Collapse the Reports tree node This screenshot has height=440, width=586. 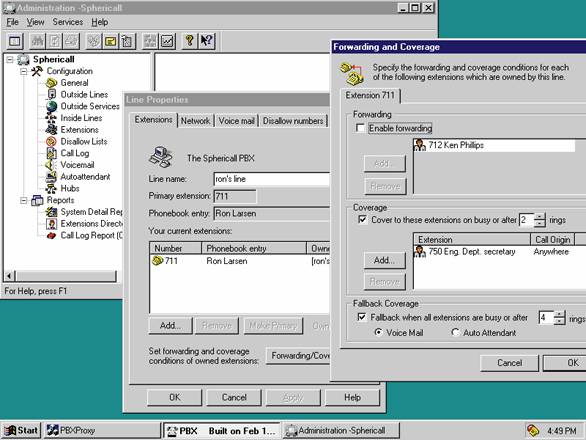coord(24,200)
